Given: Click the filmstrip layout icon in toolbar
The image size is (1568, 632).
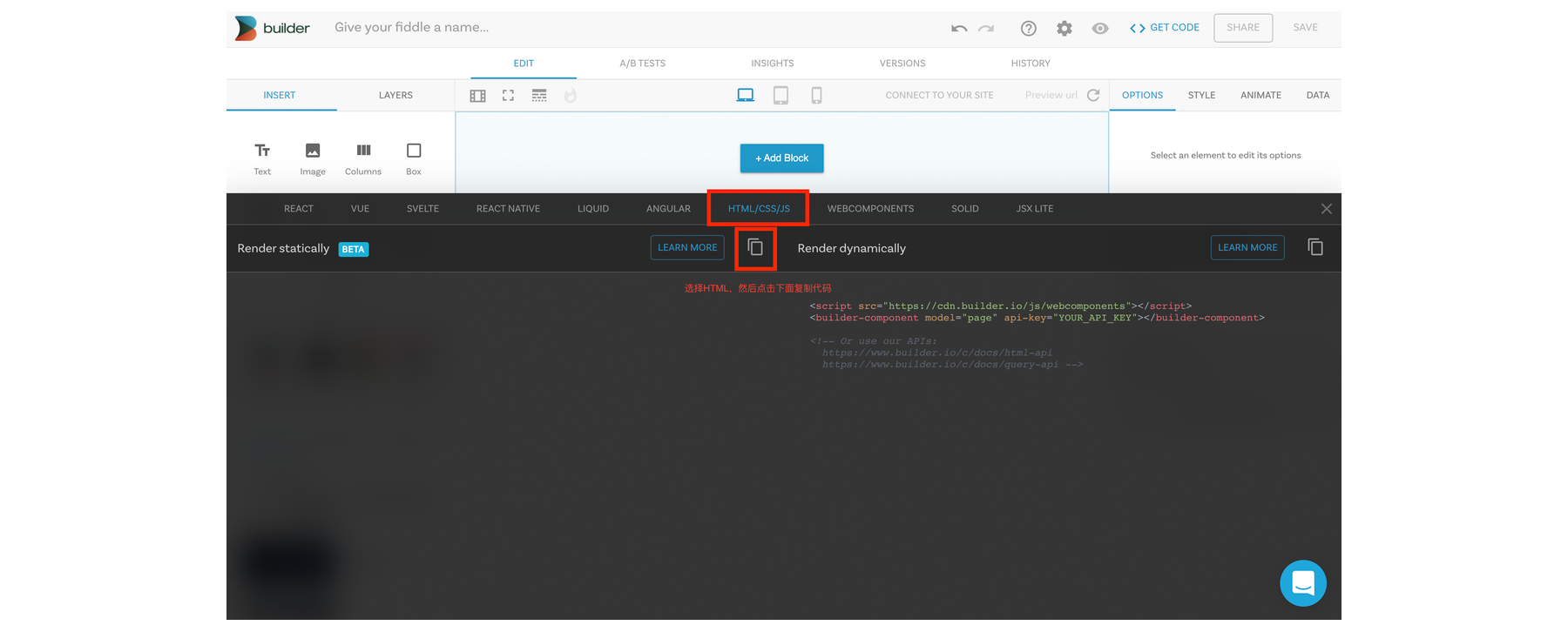Looking at the screenshot, I should coord(477,96).
